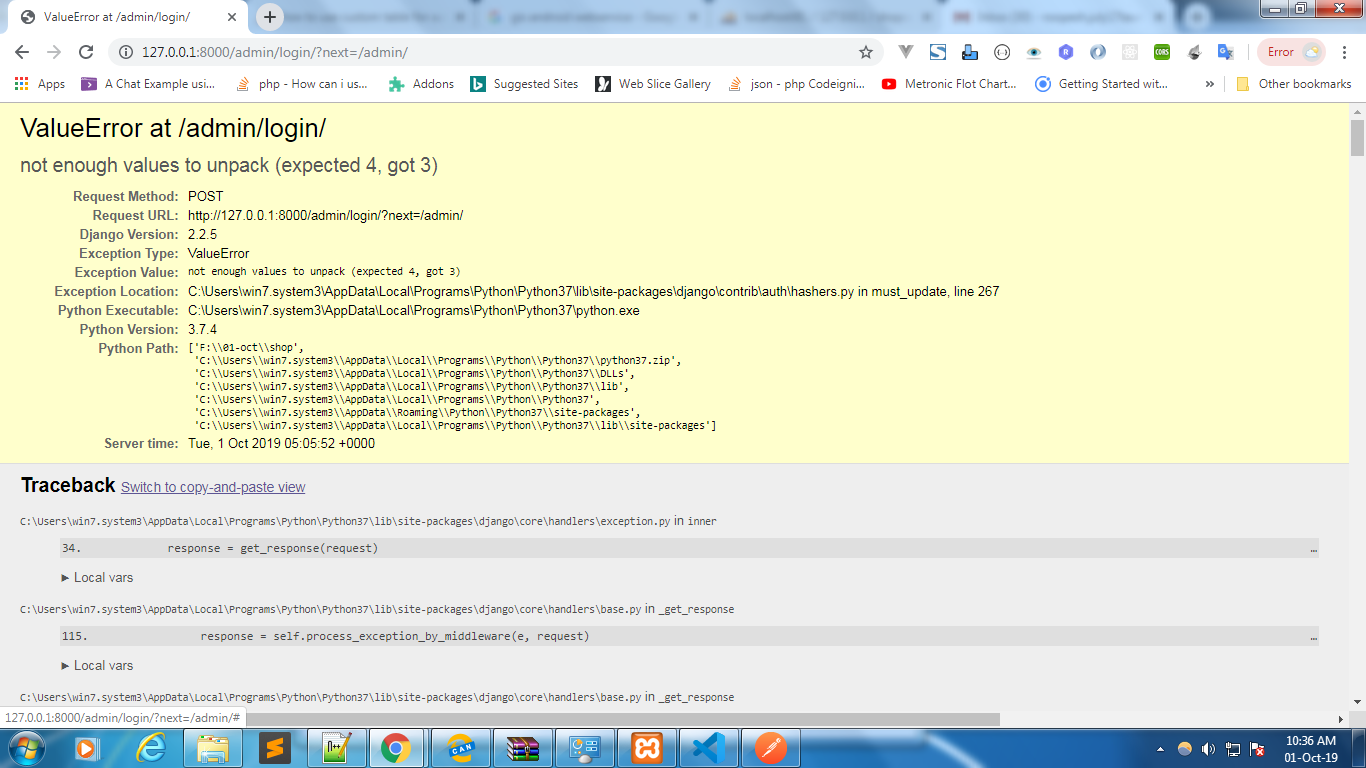This screenshot has height=768, width=1366.
Task: Toggle the ColorZilla eye extension
Action: pos(1035,51)
